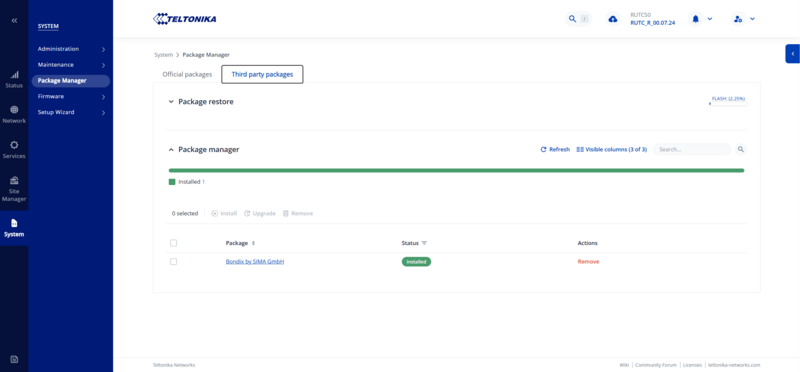Open the Visible columns (3 of 3) selector

[612, 150]
